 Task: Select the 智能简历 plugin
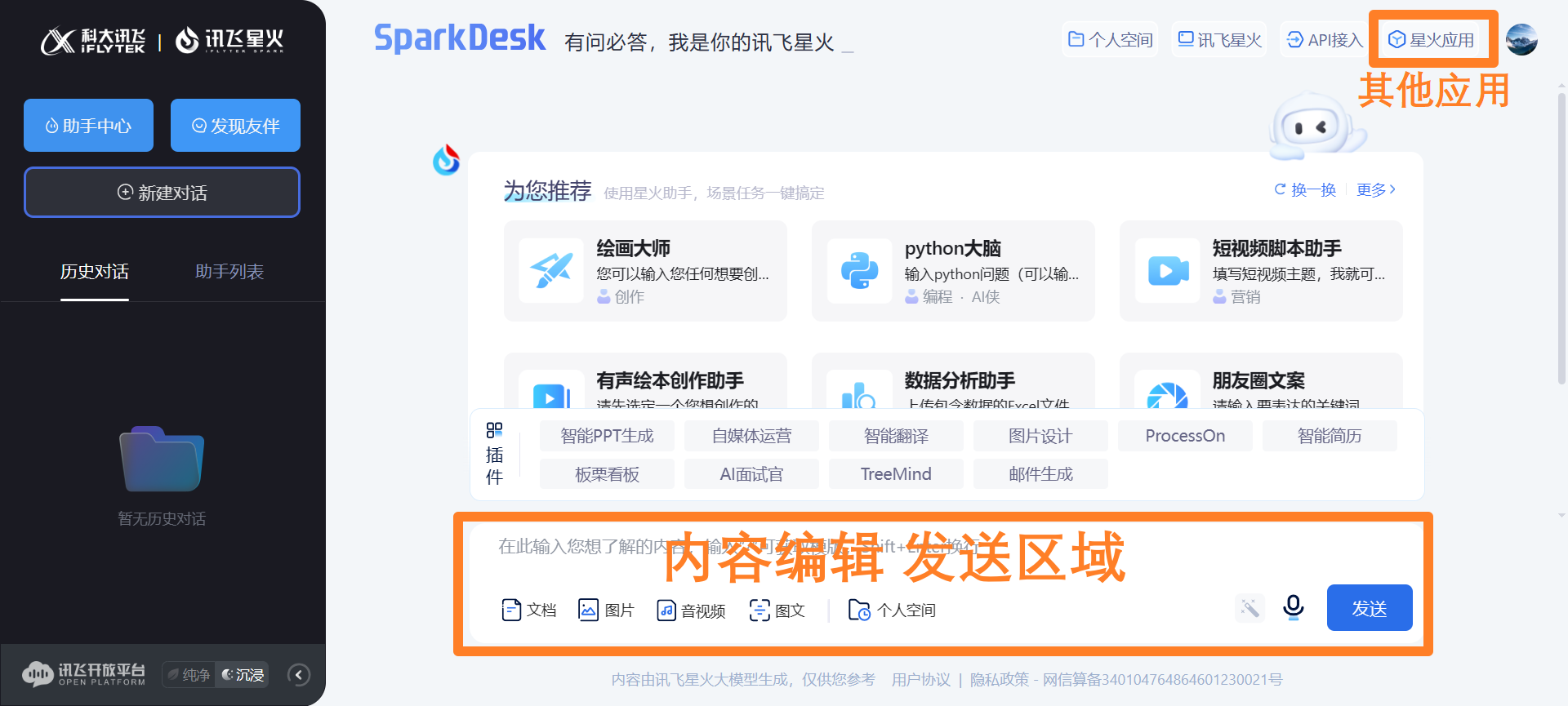[x=1330, y=436]
